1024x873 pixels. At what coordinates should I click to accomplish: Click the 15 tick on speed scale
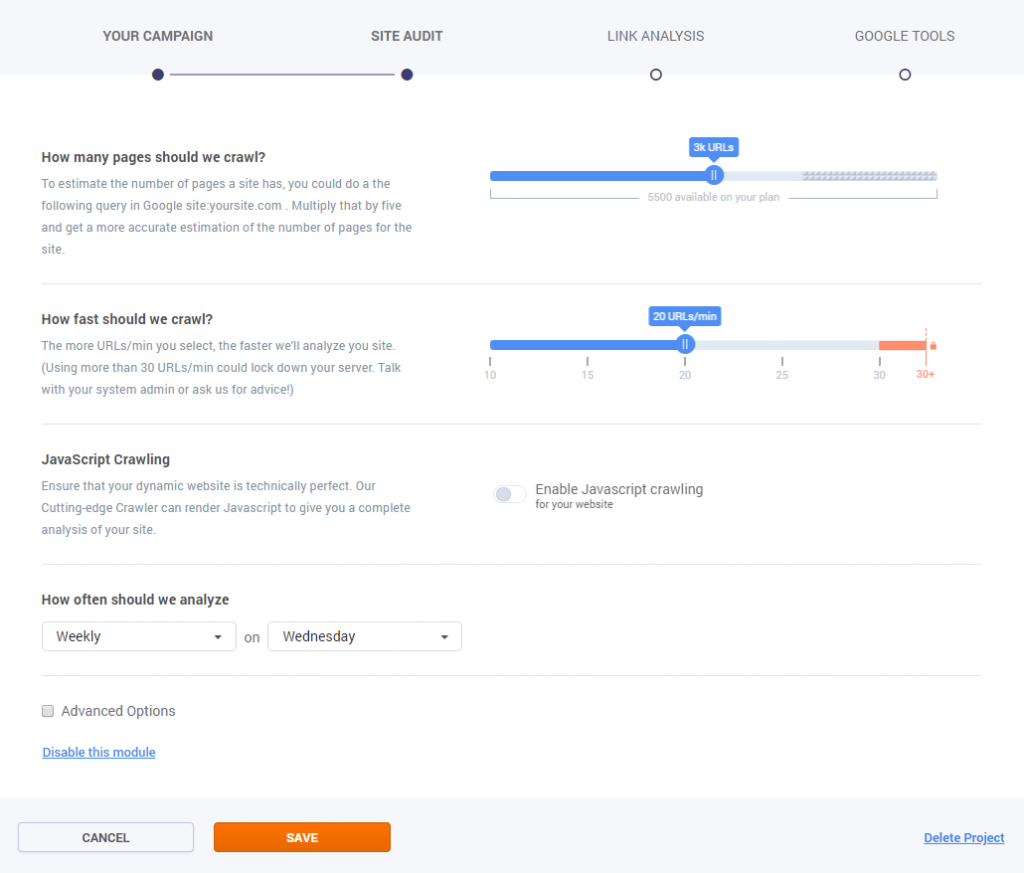[588, 375]
